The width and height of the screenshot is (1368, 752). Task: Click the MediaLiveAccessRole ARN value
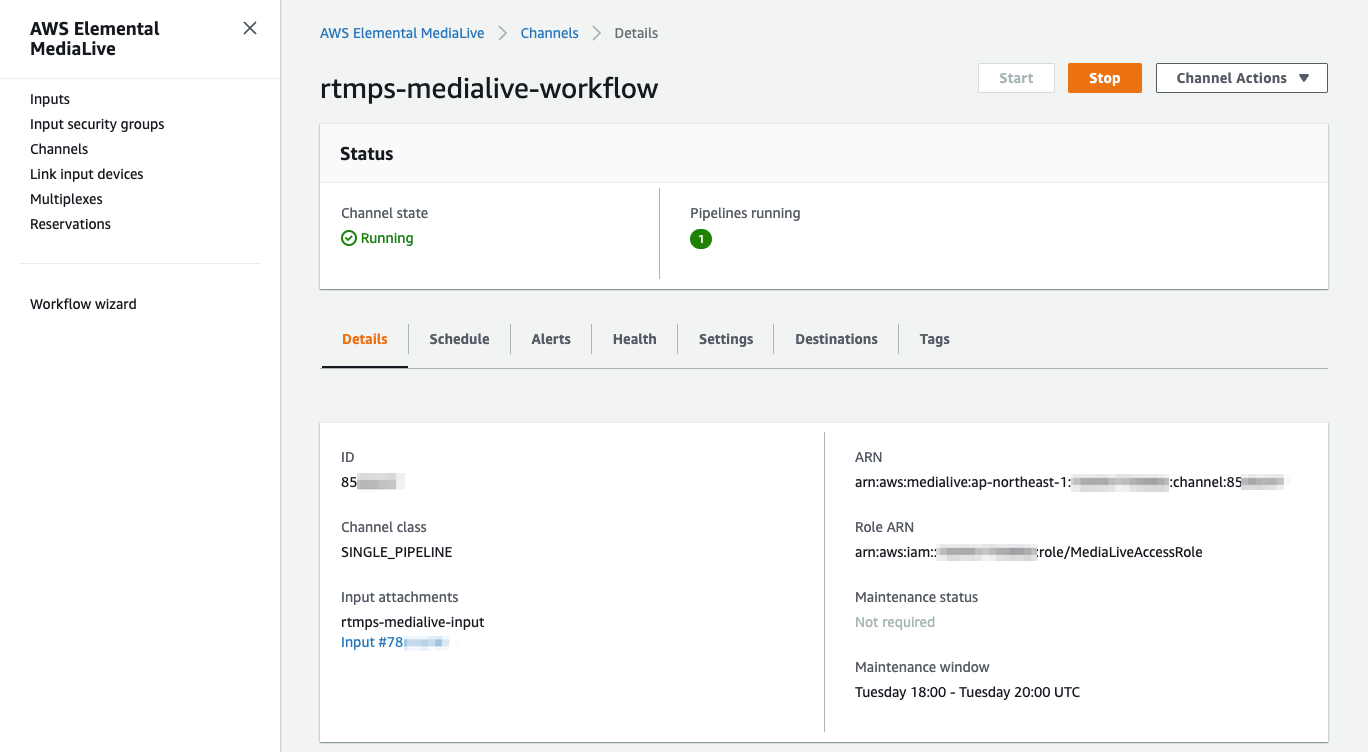(x=1029, y=552)
